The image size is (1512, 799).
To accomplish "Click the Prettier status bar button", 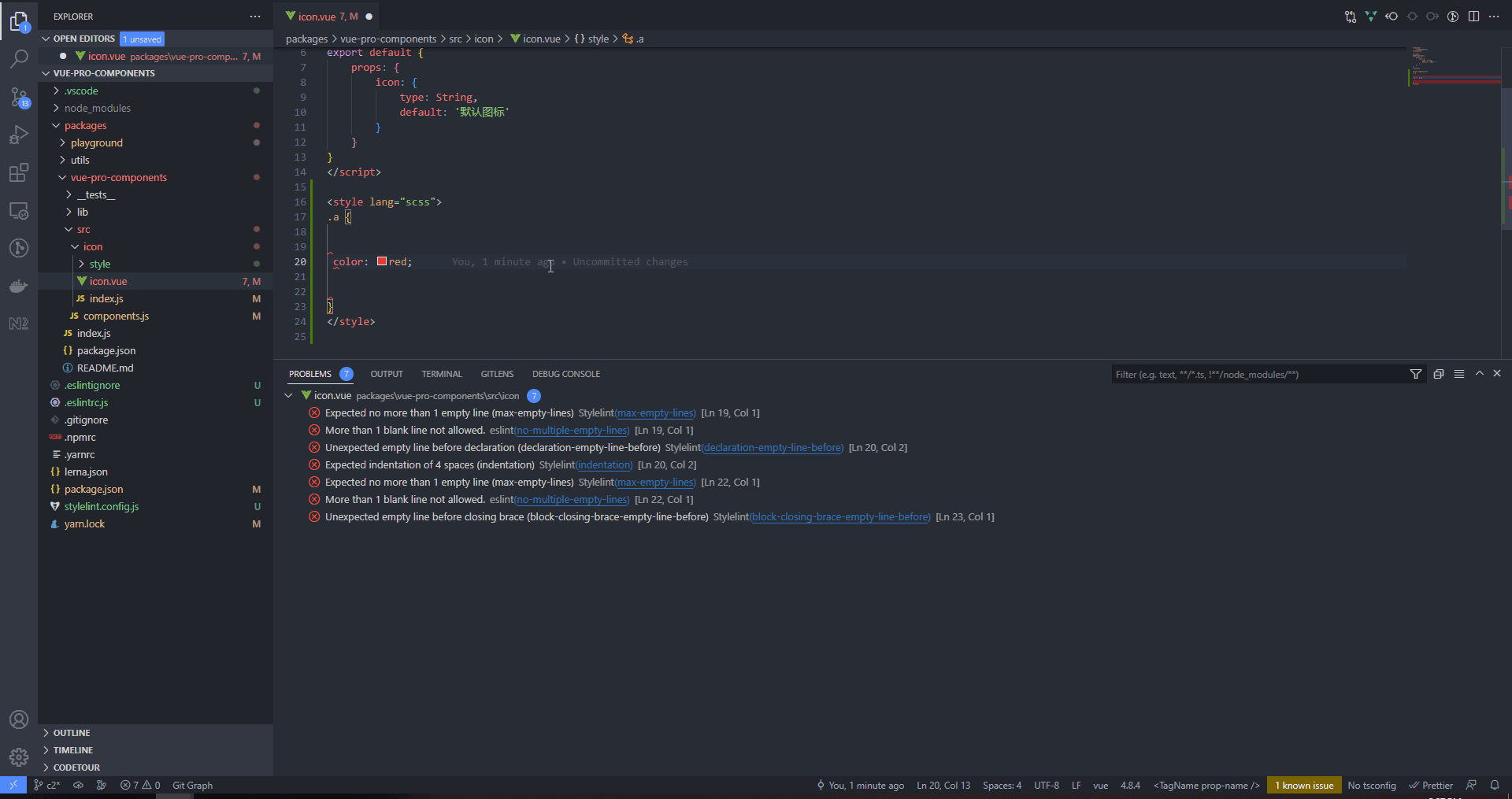I will pyautogui.click(x=1431, y=786).
